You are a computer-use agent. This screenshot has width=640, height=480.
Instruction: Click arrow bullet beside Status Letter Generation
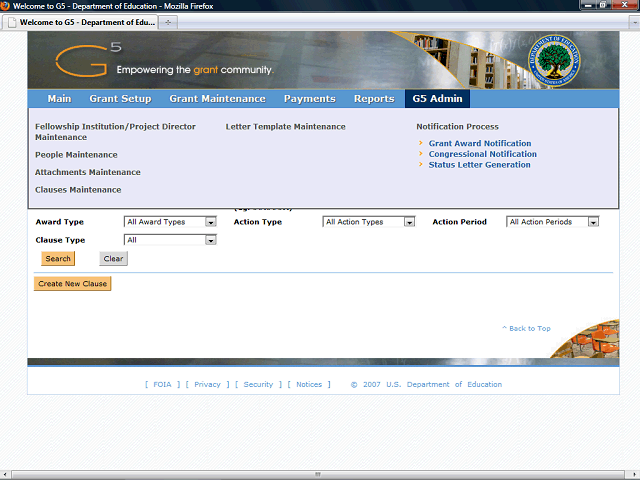tap(420, 164)
